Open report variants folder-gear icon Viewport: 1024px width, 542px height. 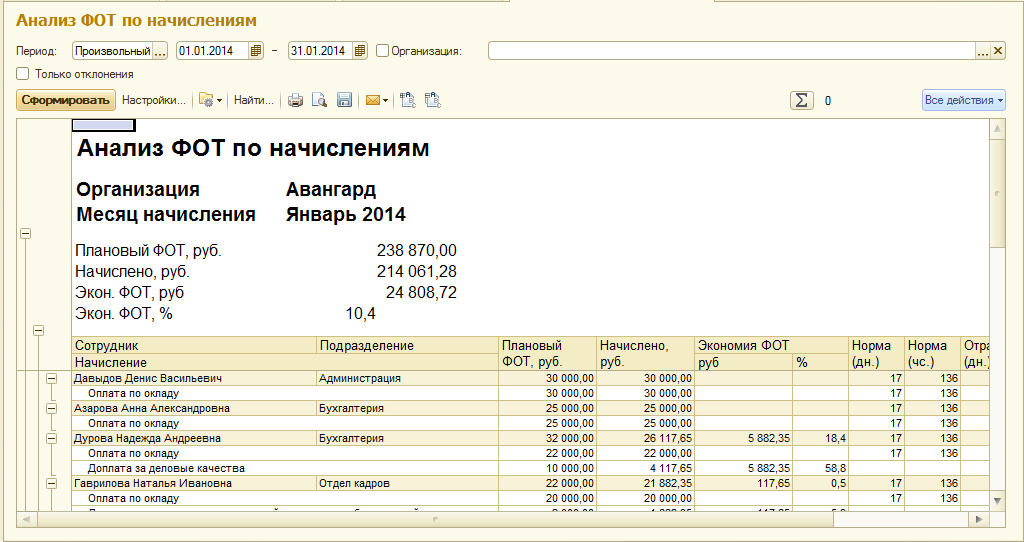click(206, 100)
